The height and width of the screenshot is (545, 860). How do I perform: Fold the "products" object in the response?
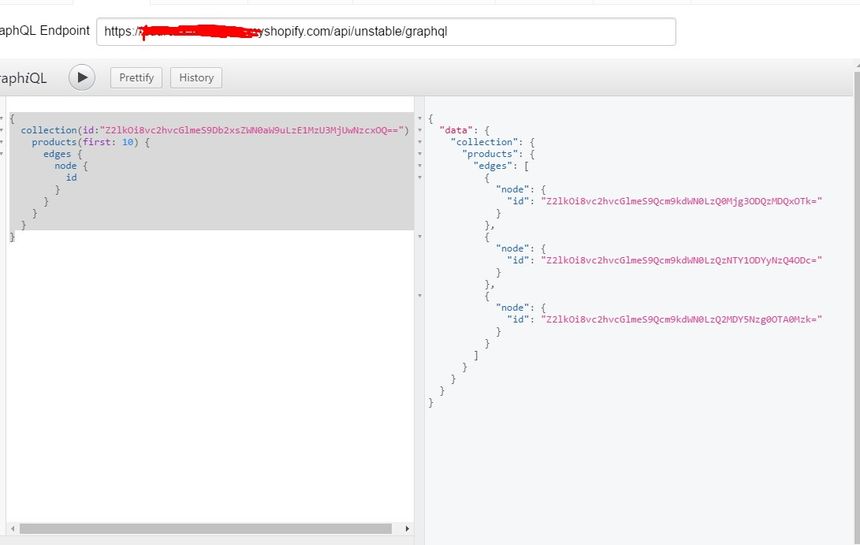point(420,155)
